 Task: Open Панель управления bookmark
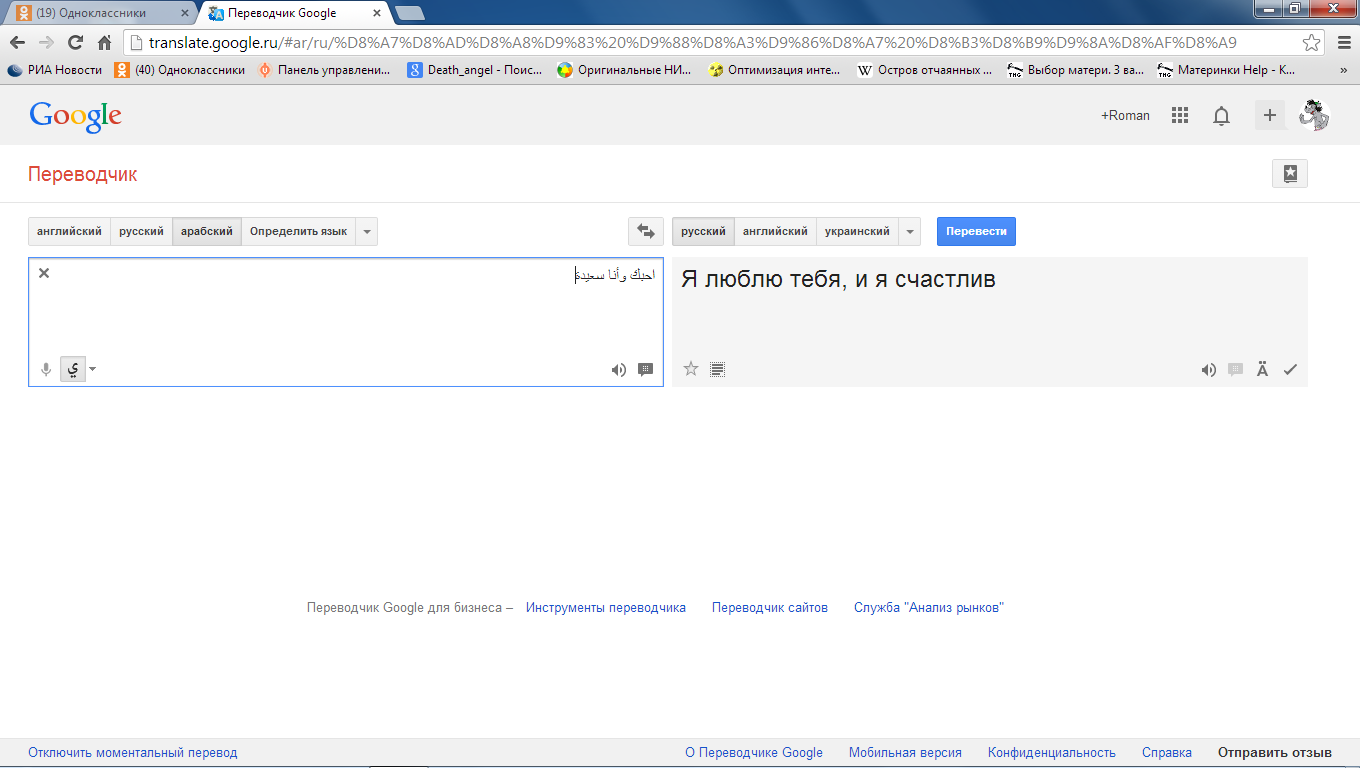[325, 70]
